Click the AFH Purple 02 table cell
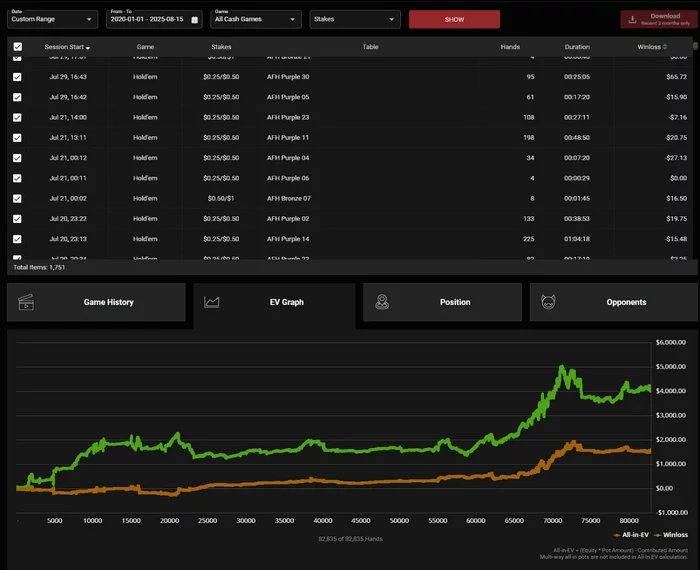Screen dimensions: 700x570 (288, 219)
